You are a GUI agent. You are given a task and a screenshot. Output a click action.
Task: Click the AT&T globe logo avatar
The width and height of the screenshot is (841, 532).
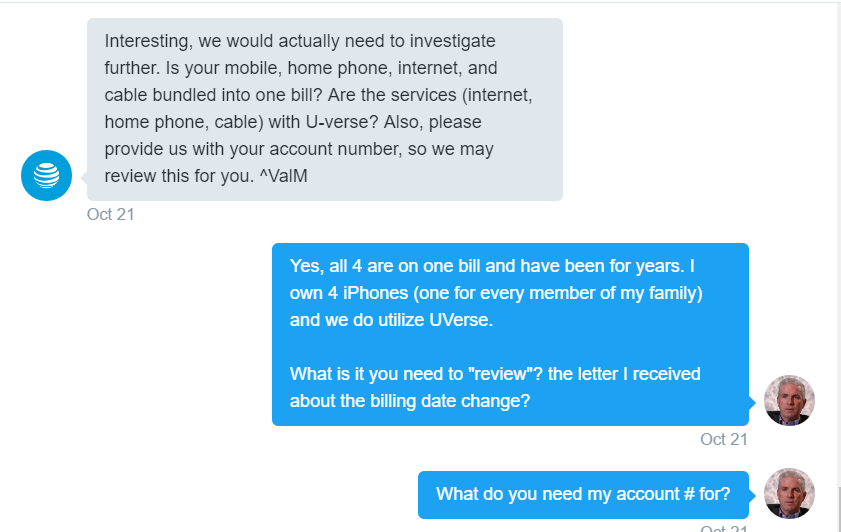pos(46,175)
